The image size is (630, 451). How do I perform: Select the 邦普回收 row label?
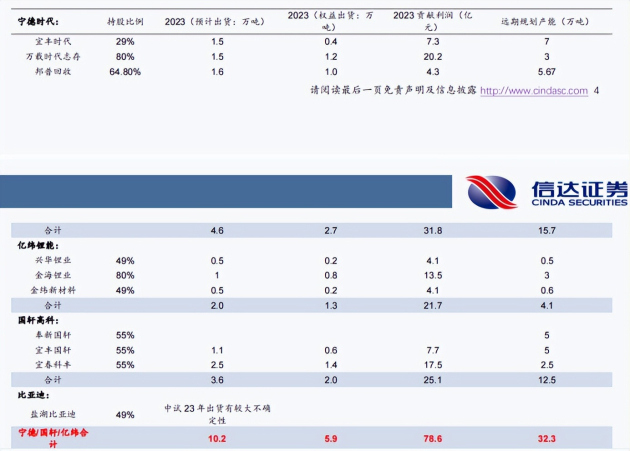click(53, 72)
